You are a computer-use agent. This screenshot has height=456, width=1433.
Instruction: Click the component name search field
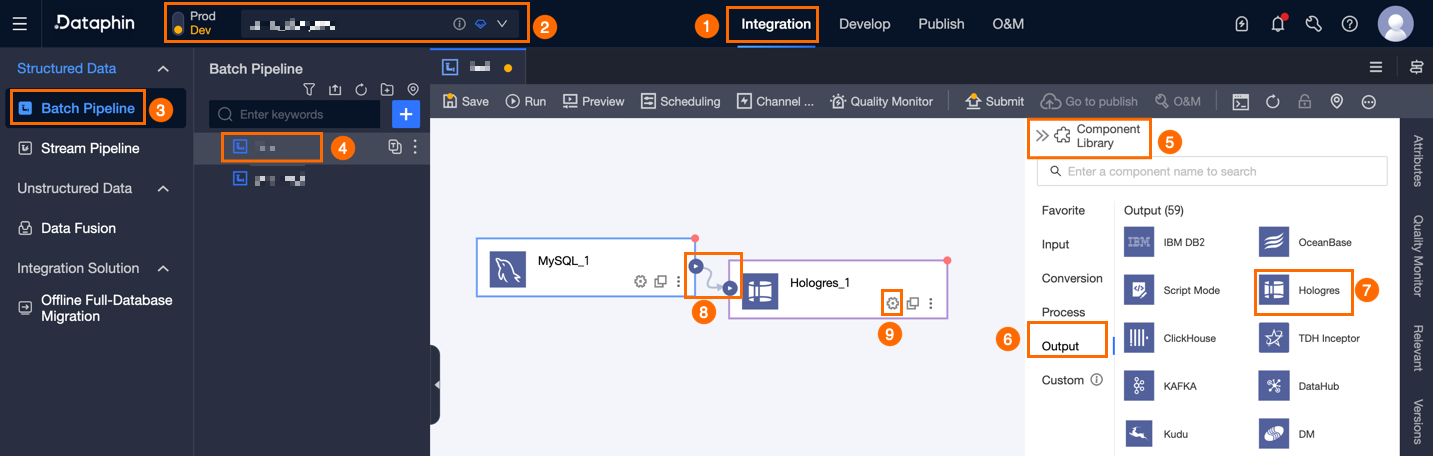pos(1212,171)
